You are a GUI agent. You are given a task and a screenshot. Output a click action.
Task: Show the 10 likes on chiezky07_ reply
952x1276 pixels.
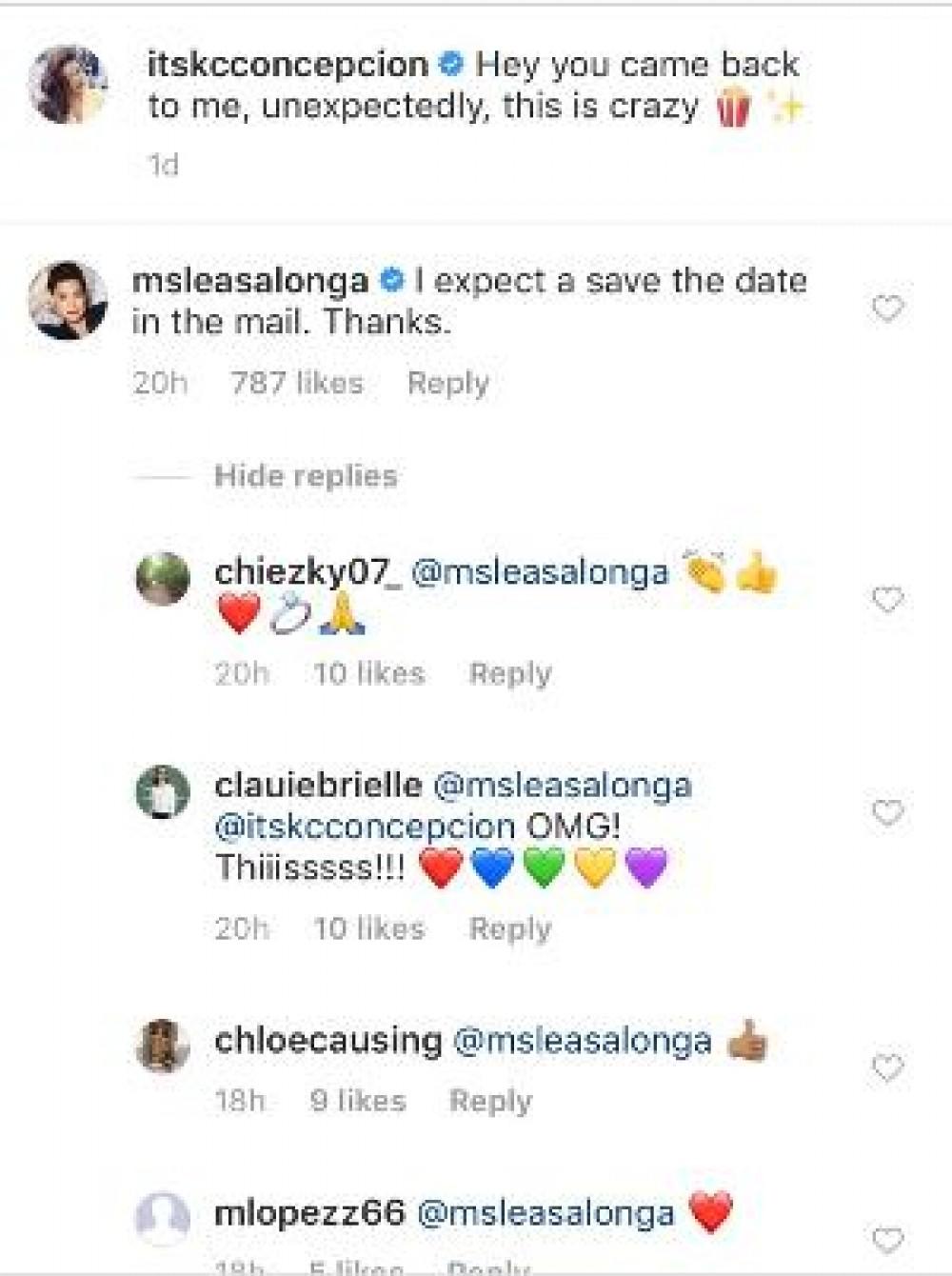(369, 674)
